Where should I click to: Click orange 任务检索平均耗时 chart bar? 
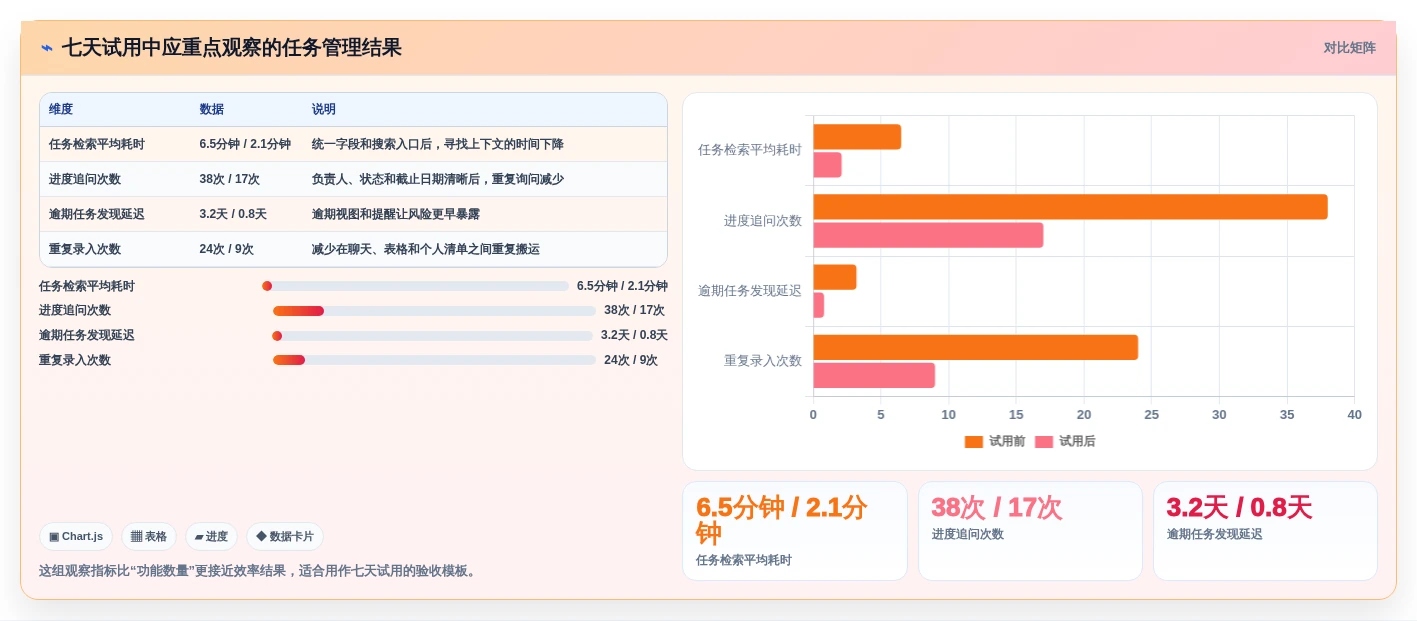pyautogui.click(x=857, y=137)
